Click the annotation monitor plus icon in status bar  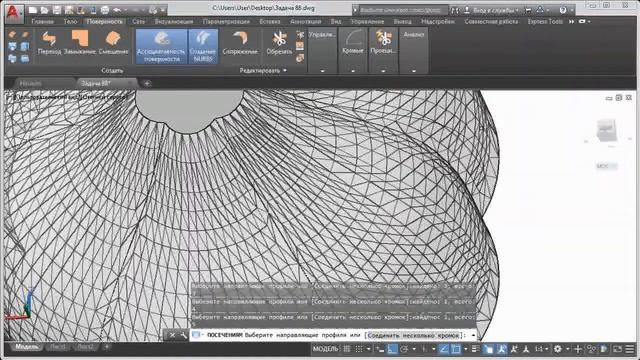578,349
